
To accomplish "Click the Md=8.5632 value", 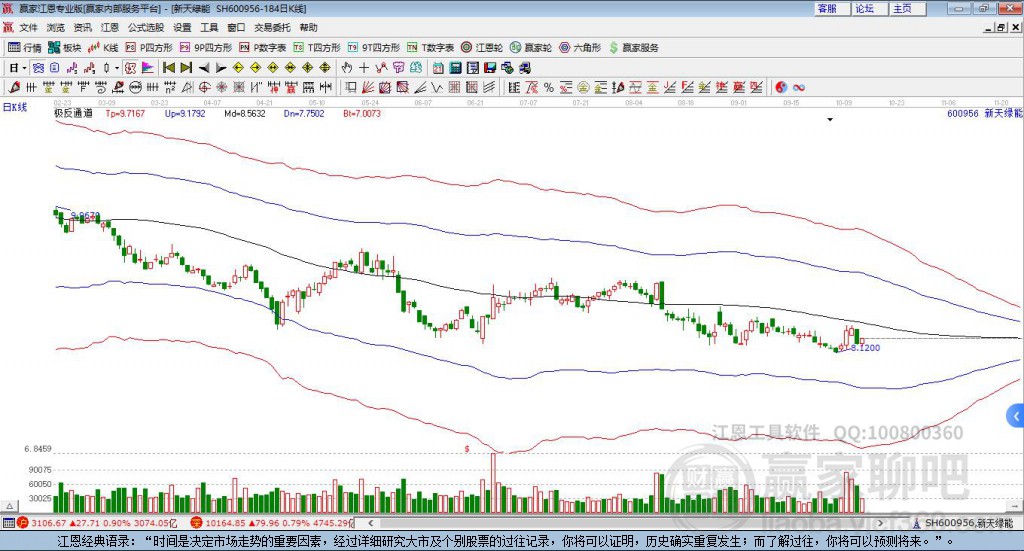I will pos(245,113).
